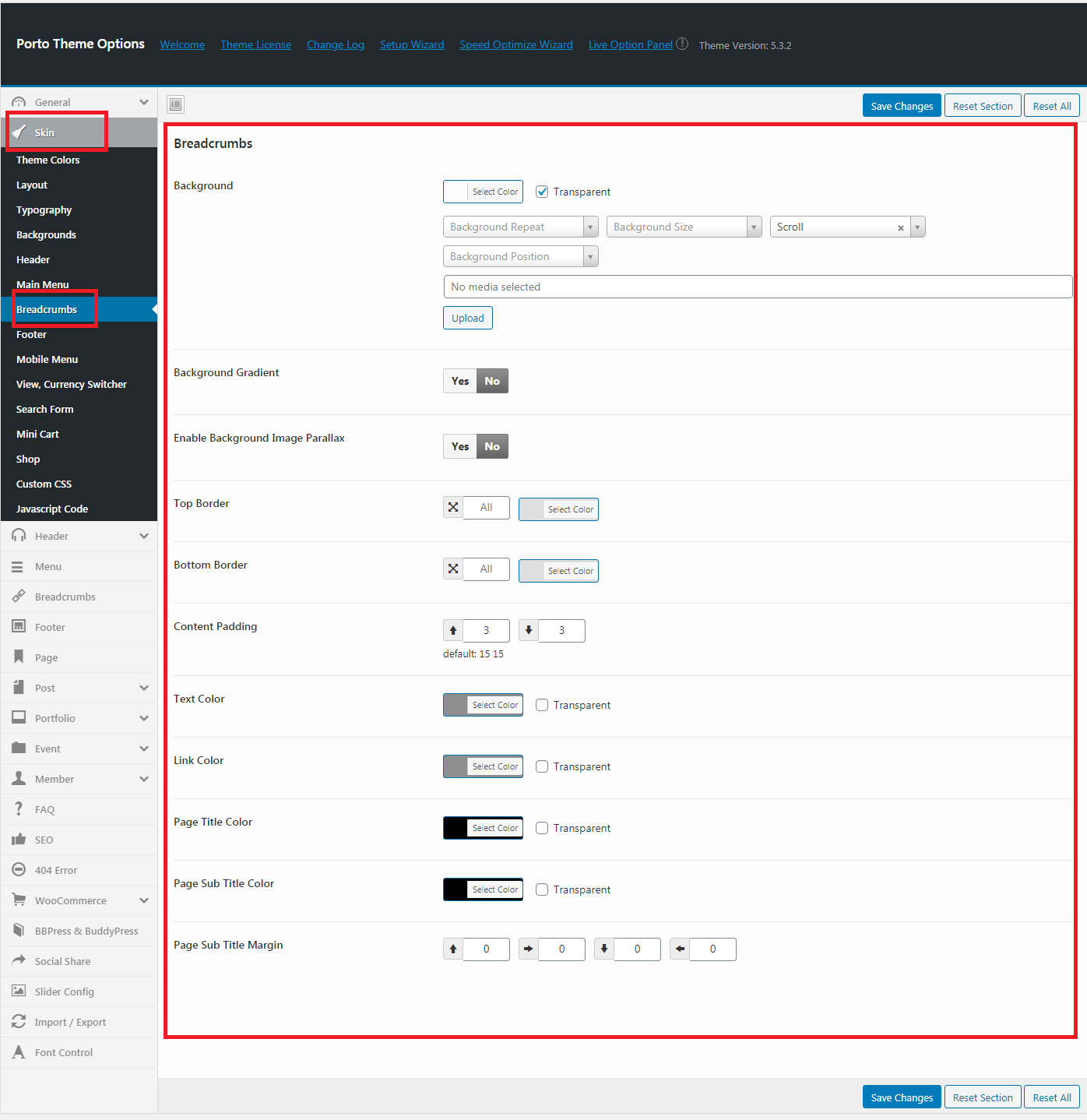Click the SEO thumbs-up icon
Image resolution: width=1087 pixels, height=1120 pixels.
19,839
